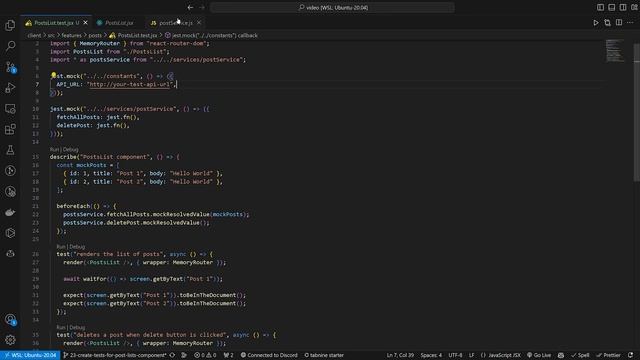Close the postService.js tab
The height and width of the screenshot is (360, 640).
click(199, 23)
